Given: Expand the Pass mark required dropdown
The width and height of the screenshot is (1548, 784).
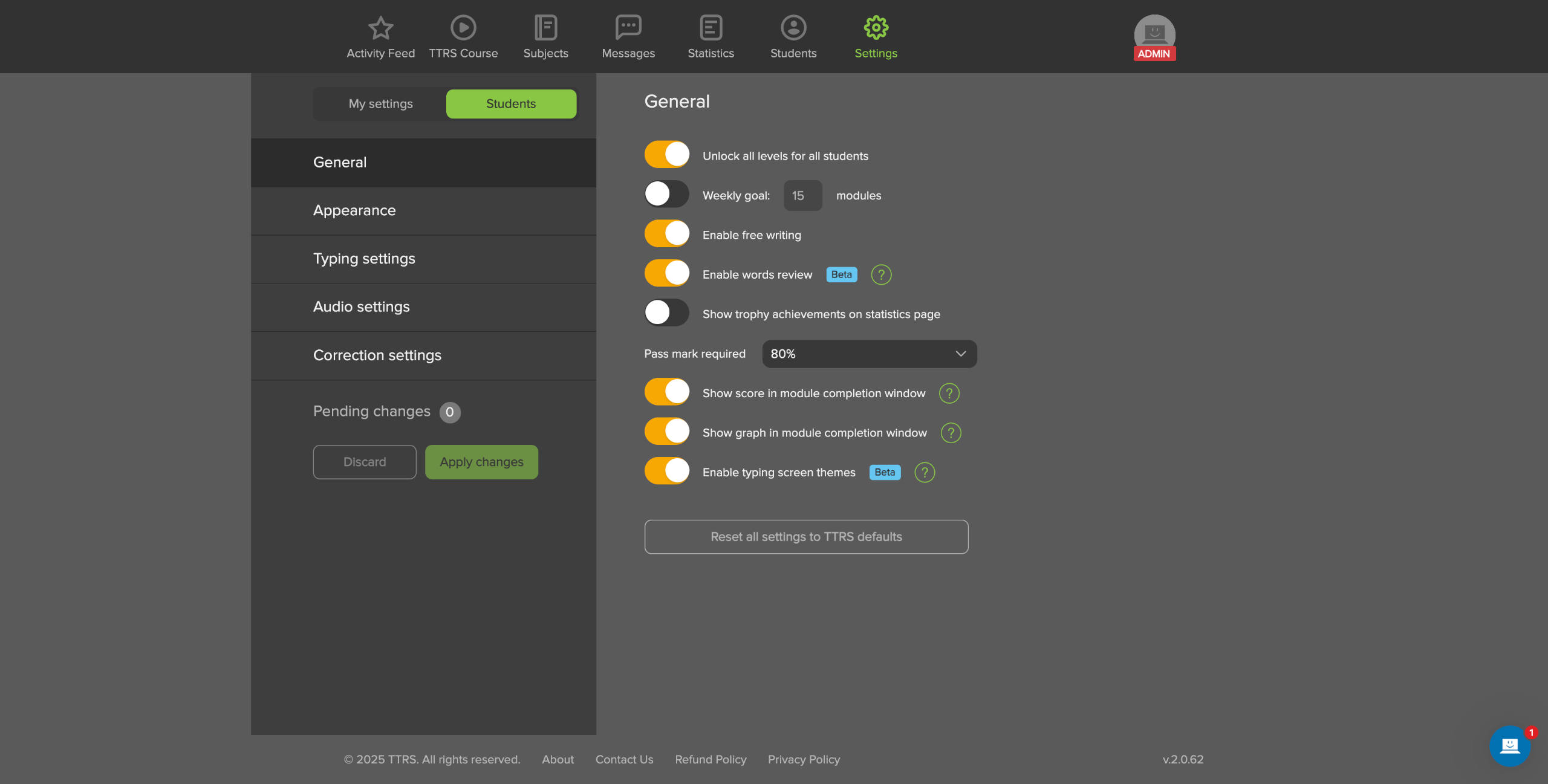Looking at the screenshot, I should (869, 354).
